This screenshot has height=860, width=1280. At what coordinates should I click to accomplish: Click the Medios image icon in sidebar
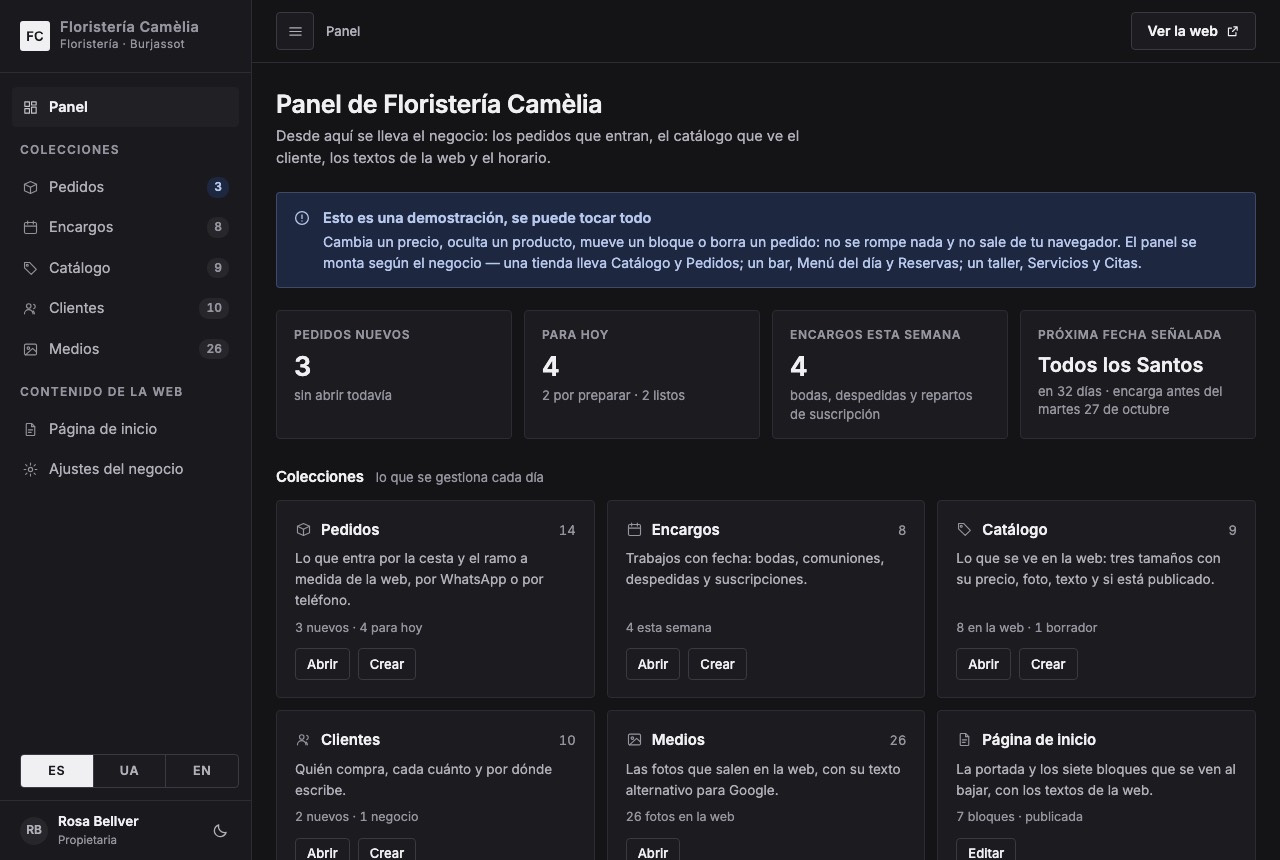click(x=30, y=349)
